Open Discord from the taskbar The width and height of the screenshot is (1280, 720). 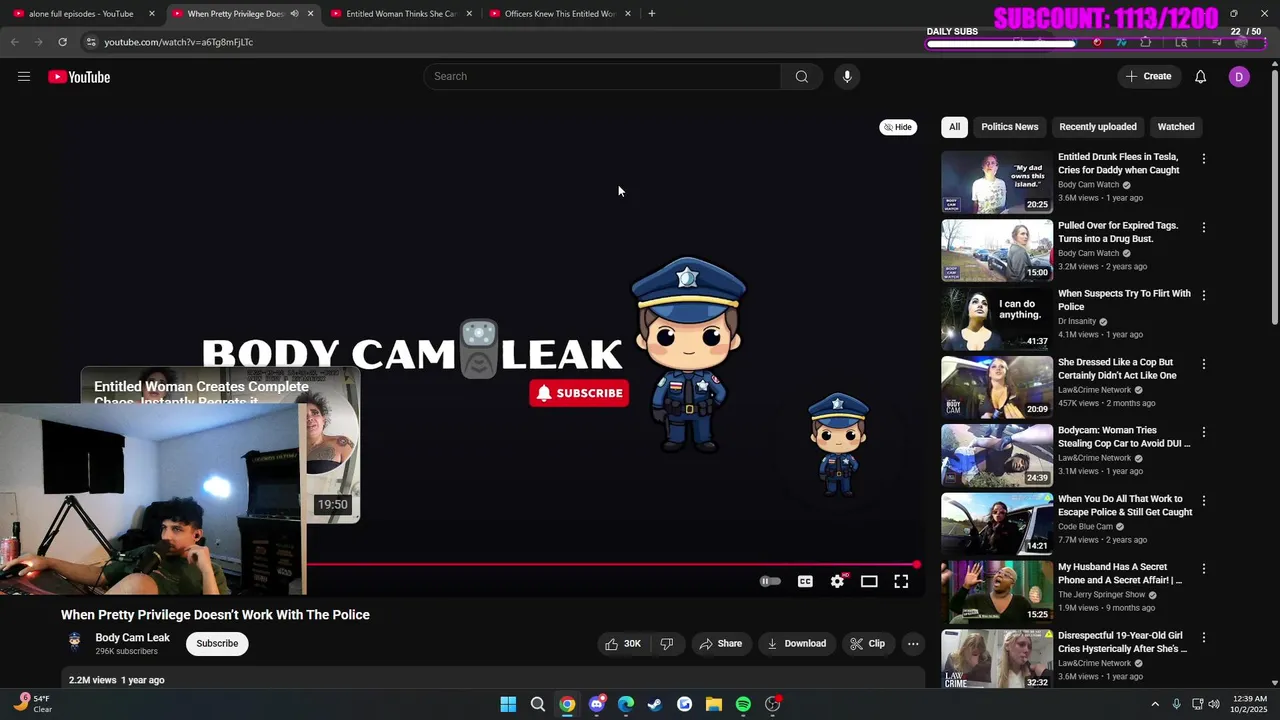click(597, 704)
